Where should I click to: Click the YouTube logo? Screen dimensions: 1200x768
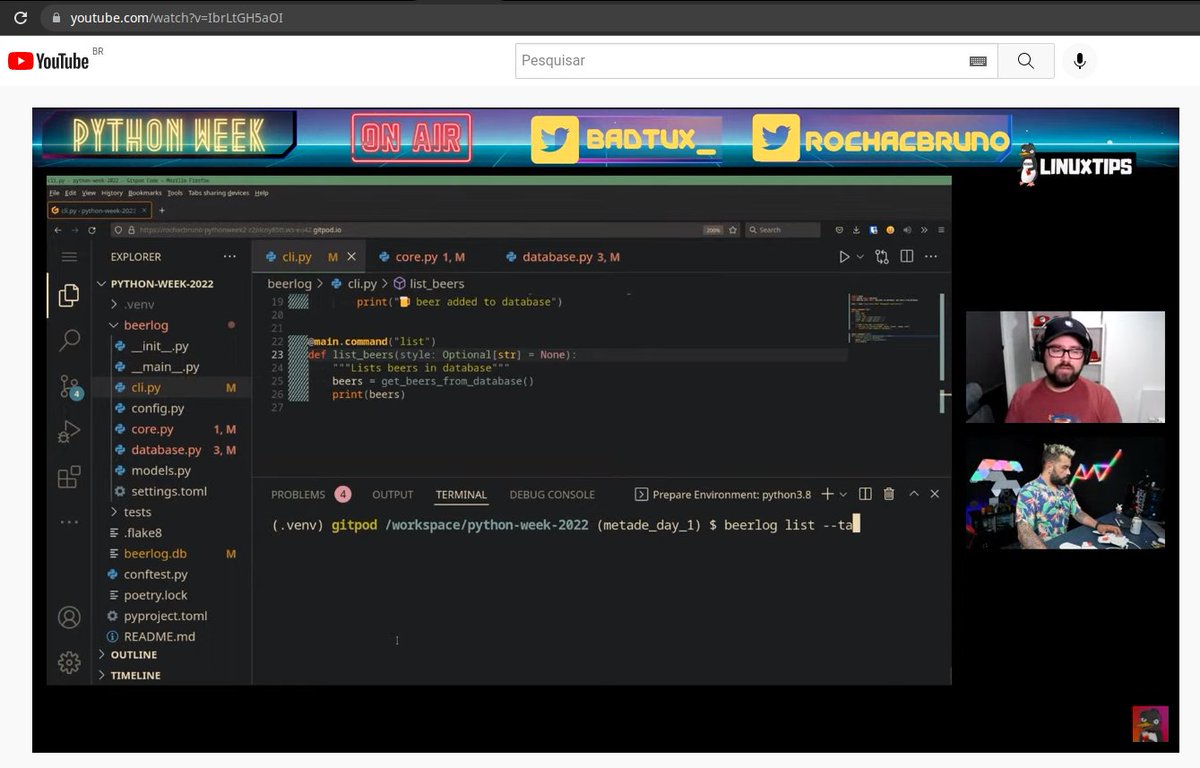pyautogui.click(x=48, y=61)
